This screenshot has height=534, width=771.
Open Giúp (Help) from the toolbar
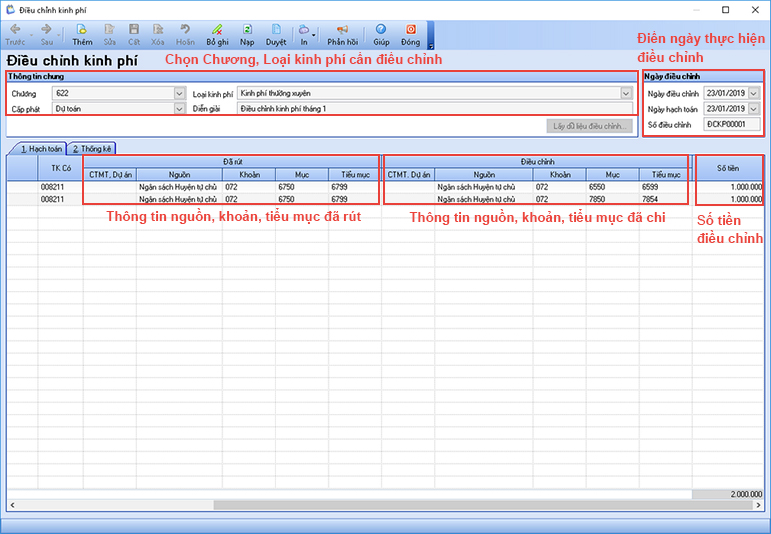(381, 35)
